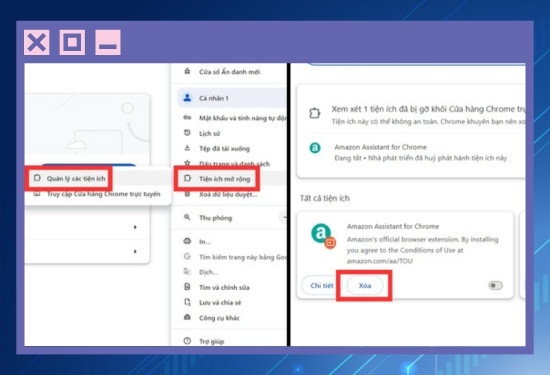Open 'Công cụ khác' entry
The width and height of the screenshot is (550, 375).
(219, 318)
